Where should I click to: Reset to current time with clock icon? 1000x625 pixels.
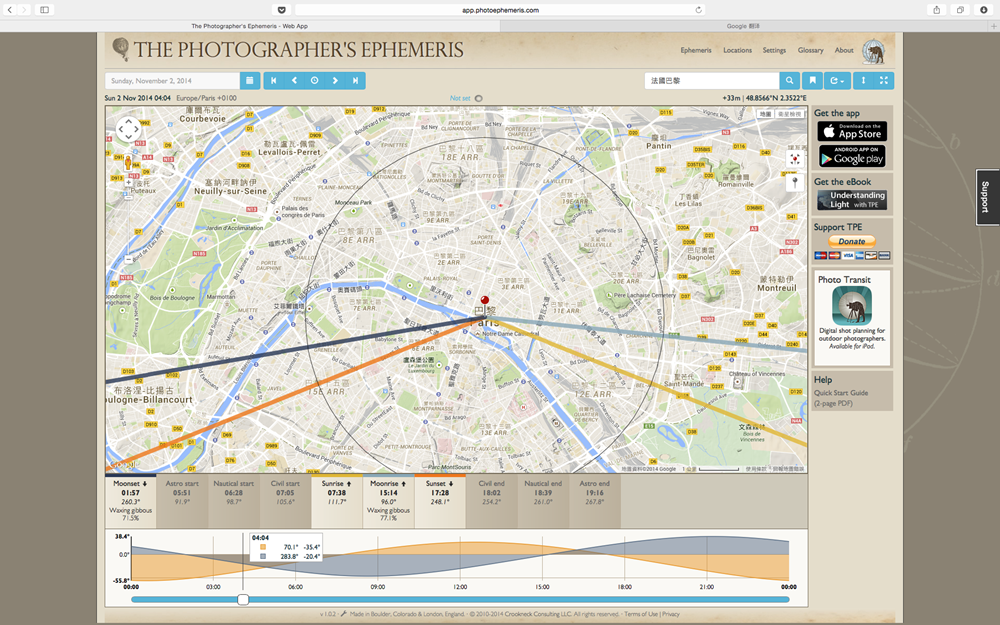pyautogui.click(x=314, y=81)
